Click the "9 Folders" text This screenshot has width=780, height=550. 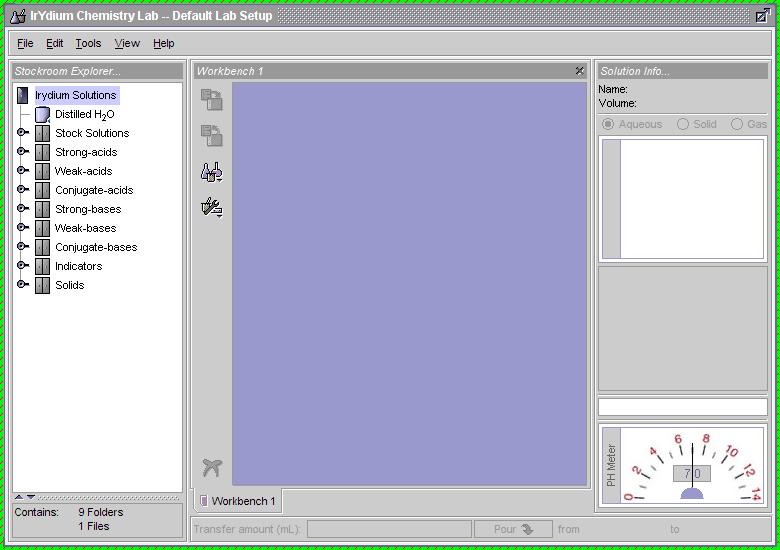(100, 512)
